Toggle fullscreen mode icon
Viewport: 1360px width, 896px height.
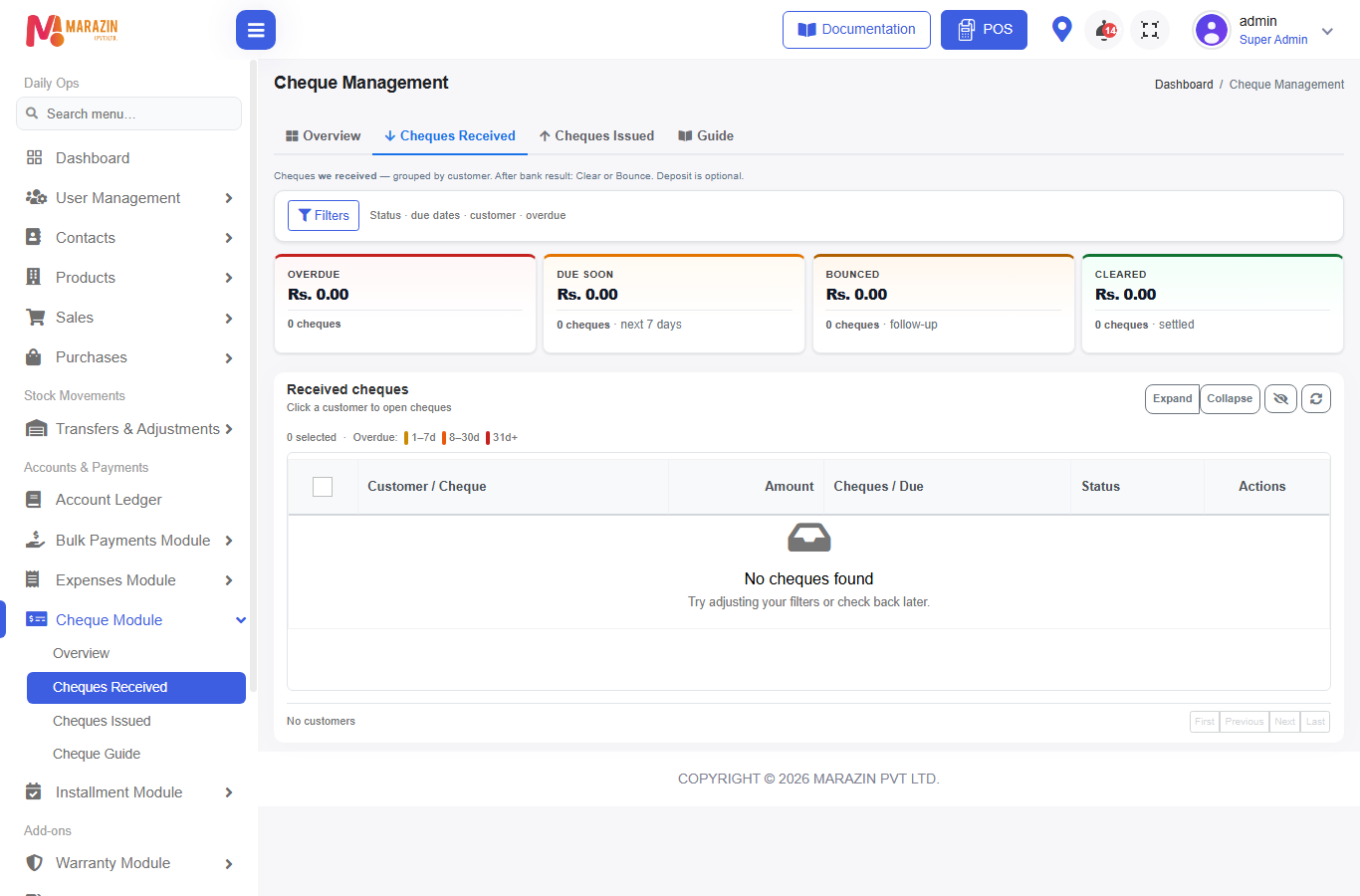(1150, 30)
